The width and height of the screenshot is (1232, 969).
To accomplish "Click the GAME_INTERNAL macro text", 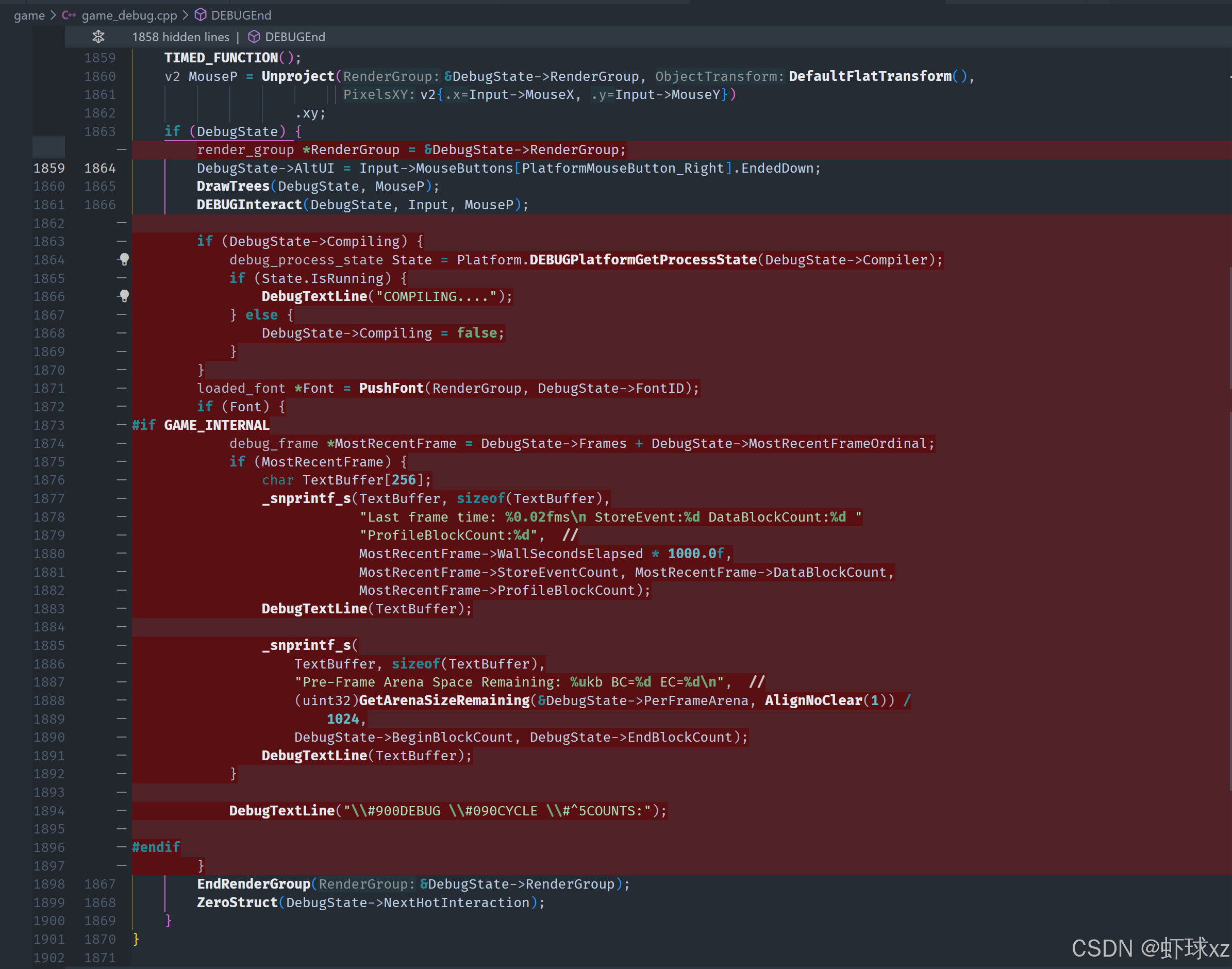I will click(216, 425).
